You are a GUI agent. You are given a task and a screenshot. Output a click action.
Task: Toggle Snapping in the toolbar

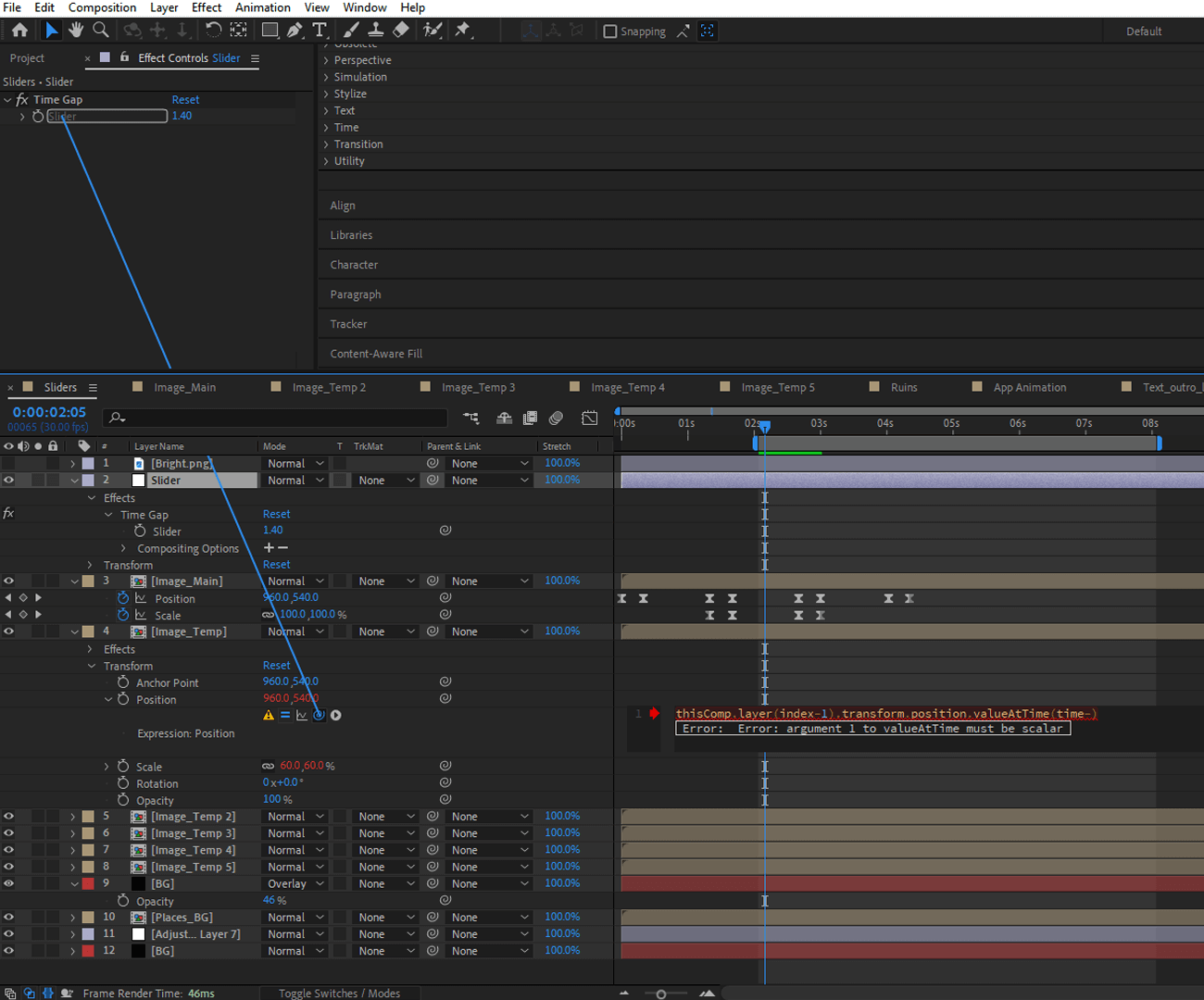pos(609,31)
